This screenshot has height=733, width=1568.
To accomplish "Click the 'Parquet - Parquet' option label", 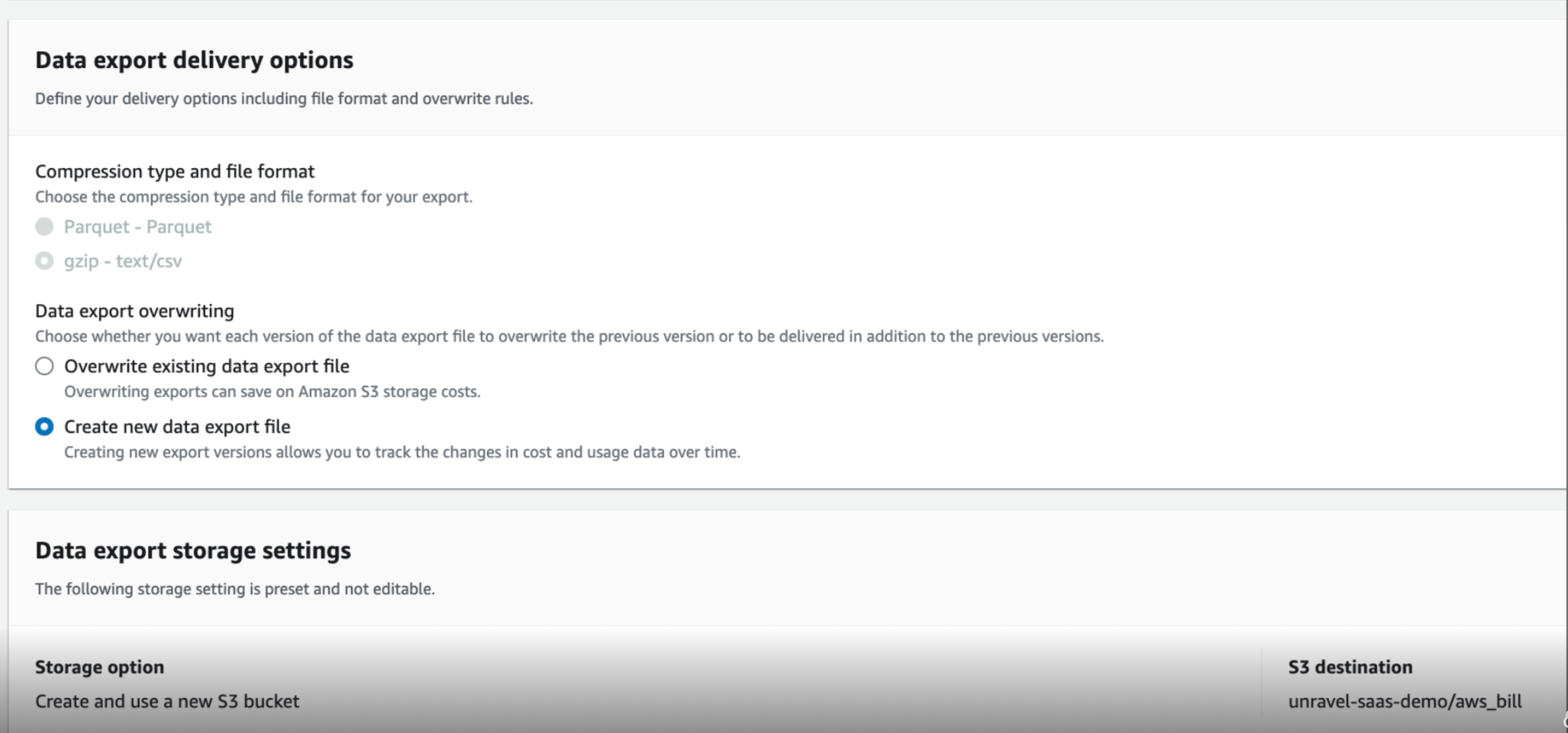I will (x=137, y=227).
